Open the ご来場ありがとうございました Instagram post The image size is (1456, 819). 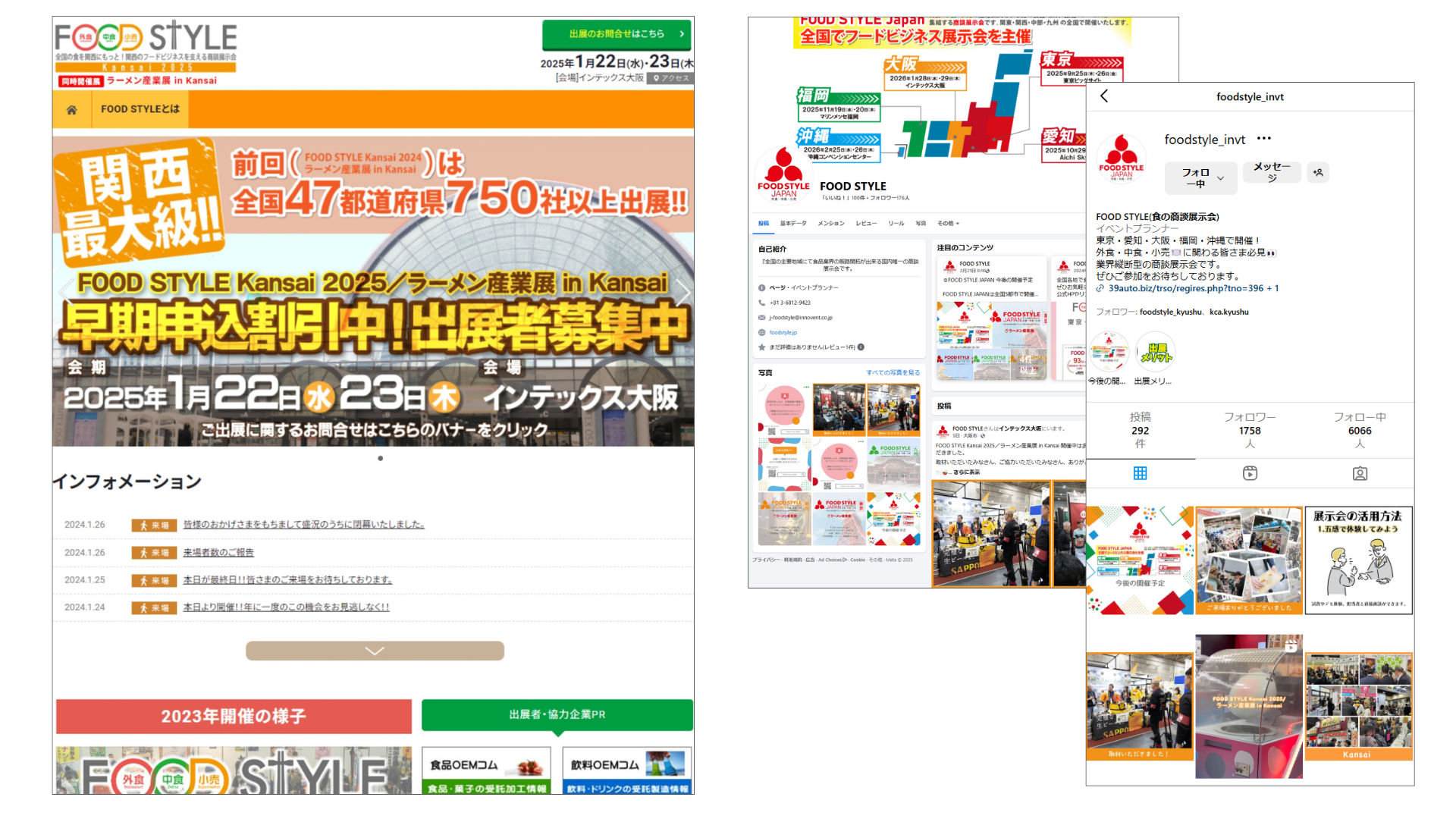tap(1249, 560)
